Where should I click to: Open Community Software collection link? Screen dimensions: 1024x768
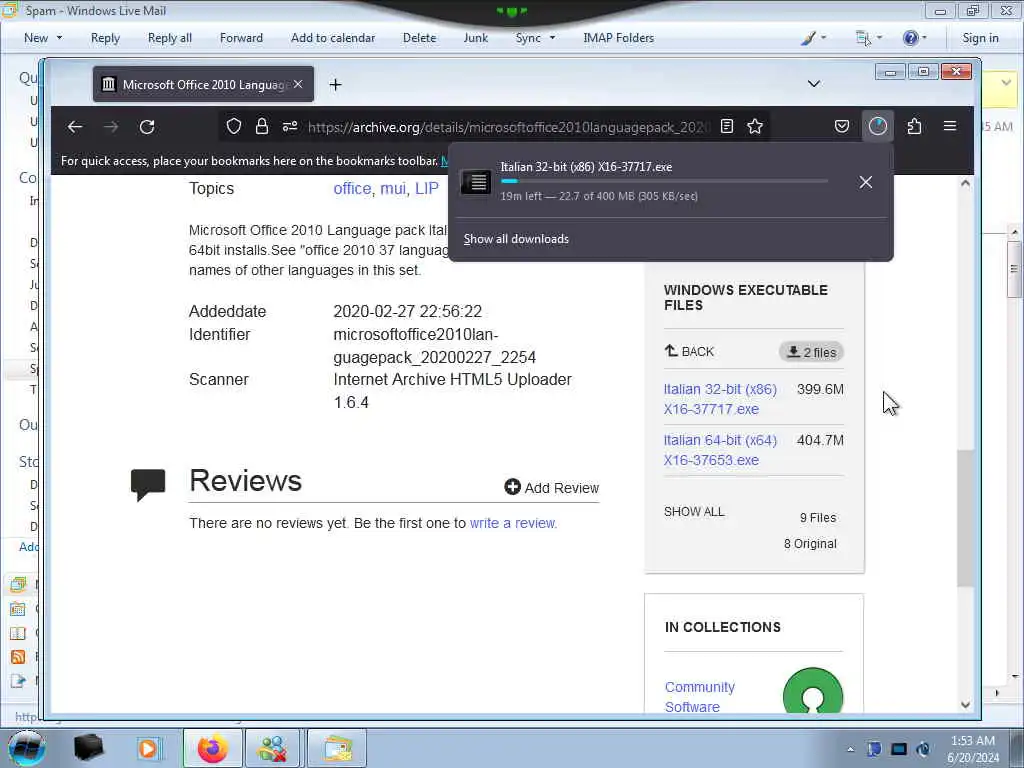click(699, 697)
